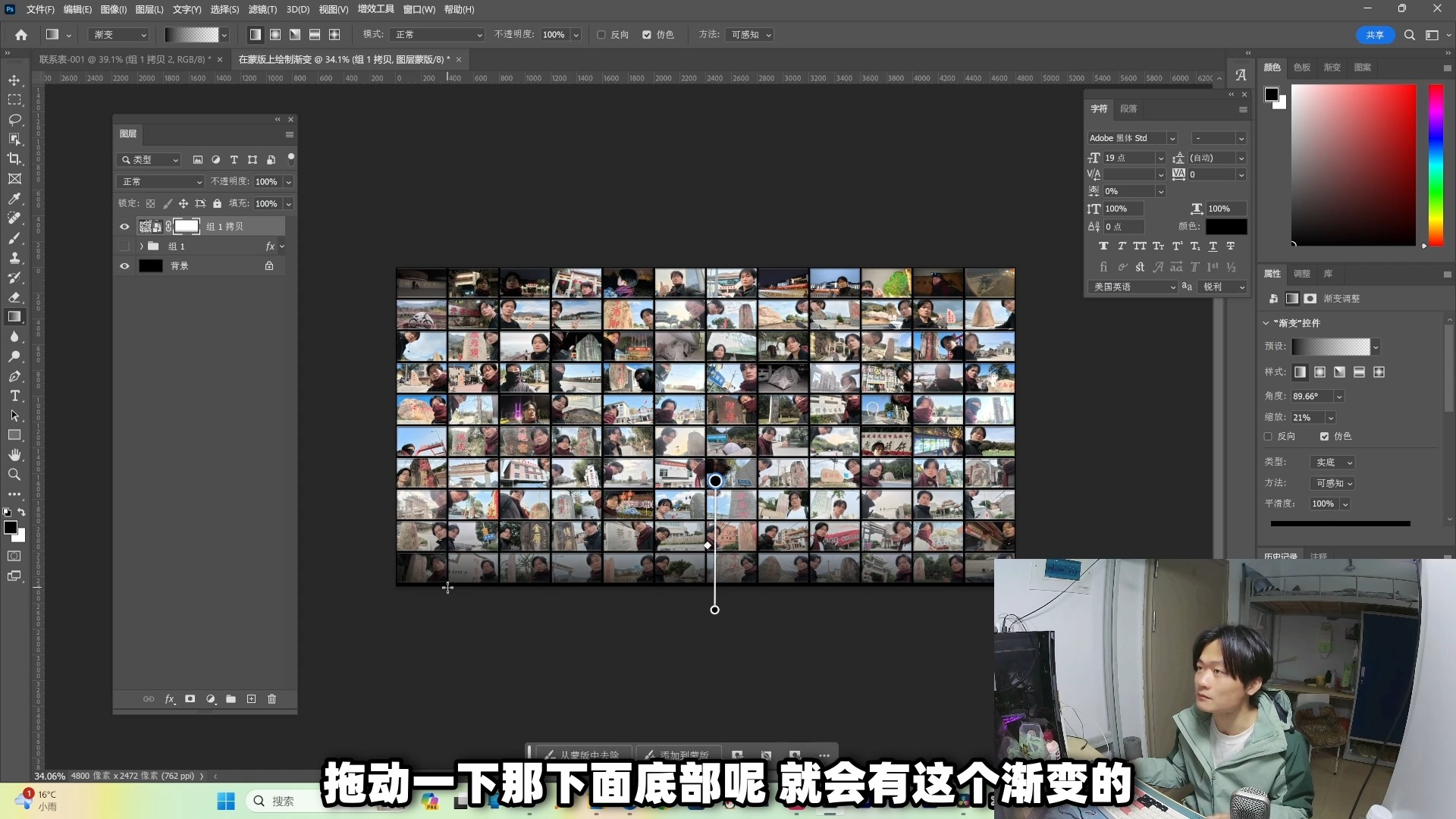1456x819 pixels.
Task: Select the Eyedropper tool
Action: coord(14,199)
